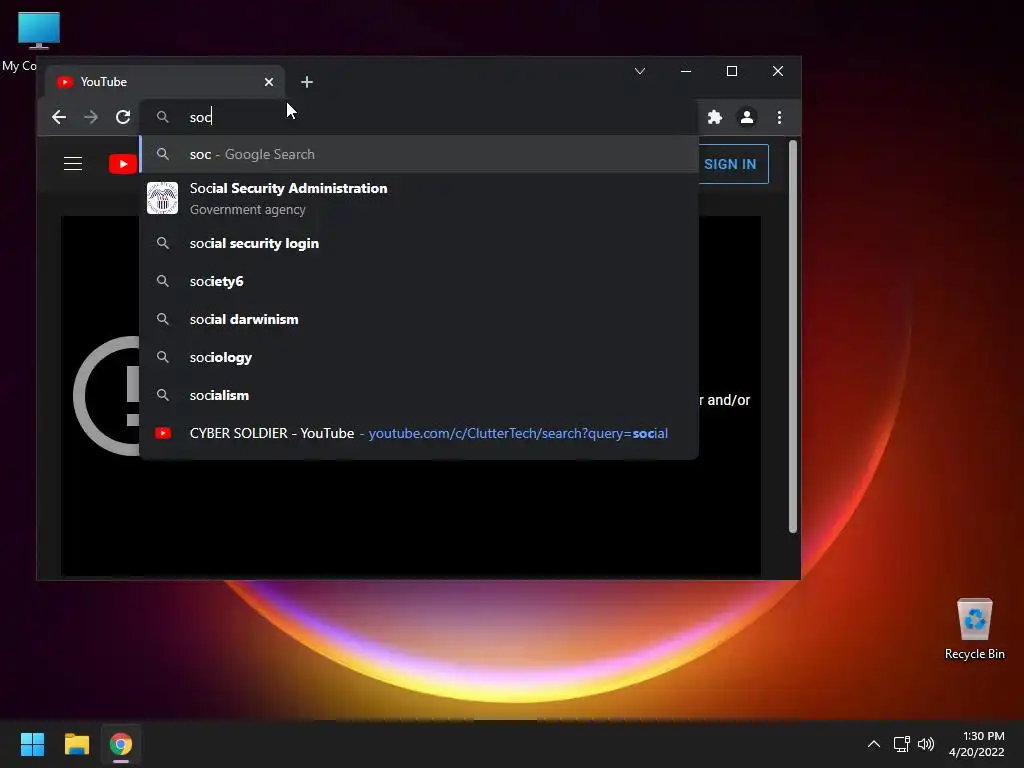Show hidden system tray icons
Screen dimensions: 1024x768
coord(873,744)
